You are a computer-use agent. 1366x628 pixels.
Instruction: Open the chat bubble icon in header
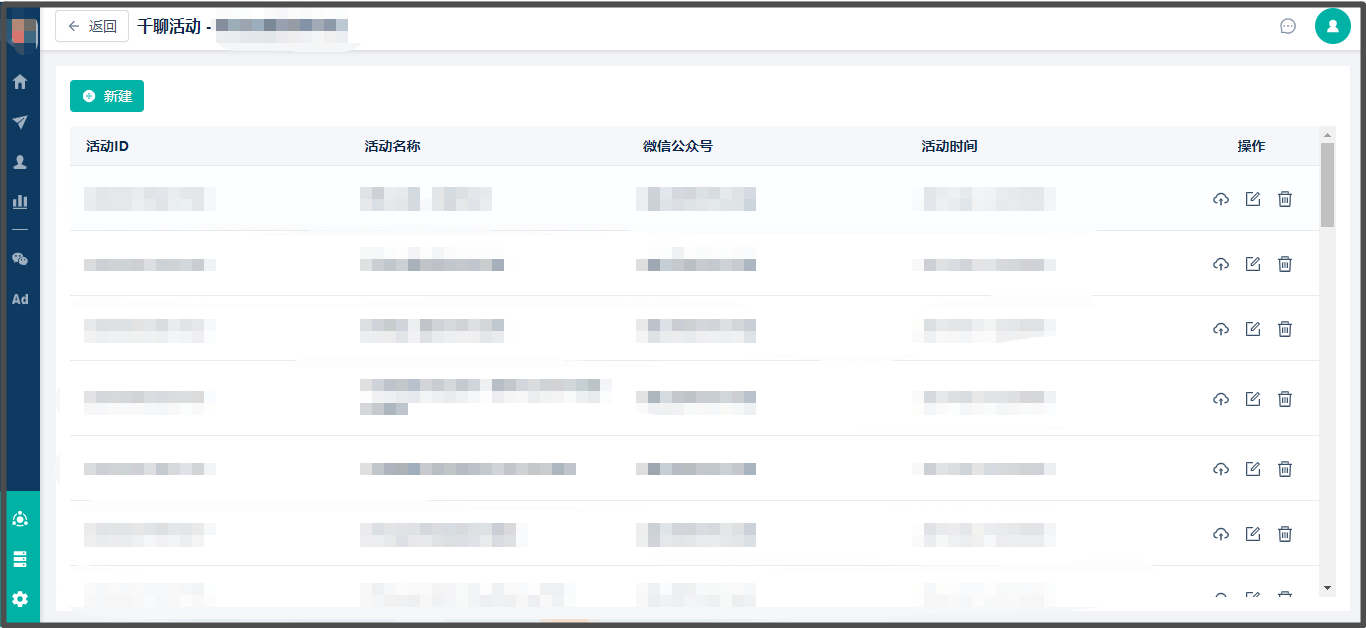1288,26
